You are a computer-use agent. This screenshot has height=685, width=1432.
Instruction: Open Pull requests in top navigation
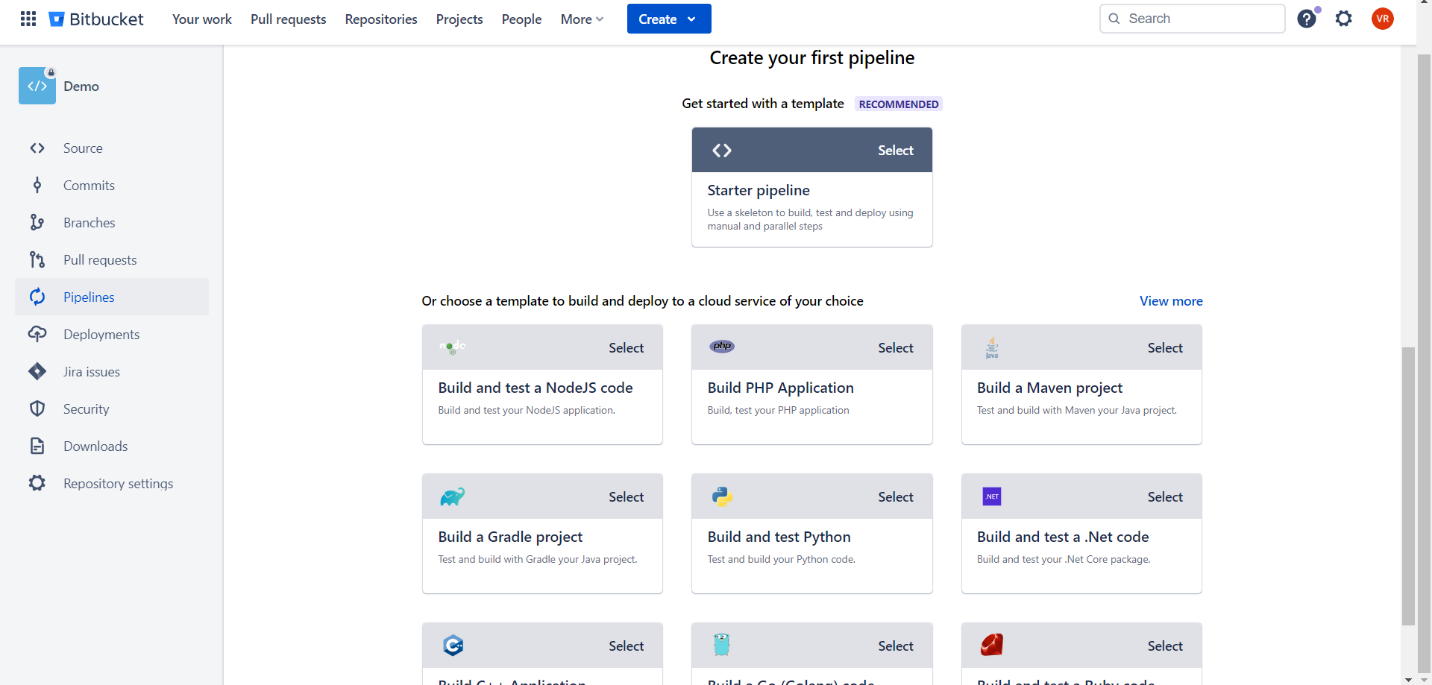(x=288, y=19)
